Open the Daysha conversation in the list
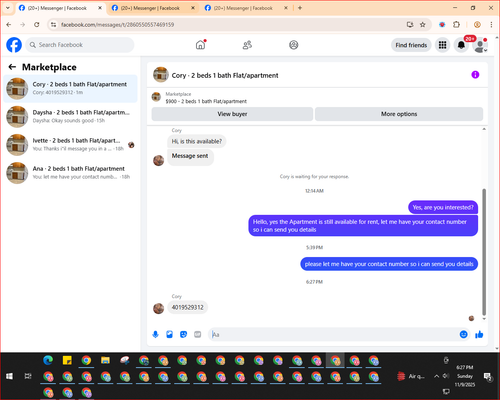Image resolution: width=500 pixels, height=400 pixels. [70, 116]
